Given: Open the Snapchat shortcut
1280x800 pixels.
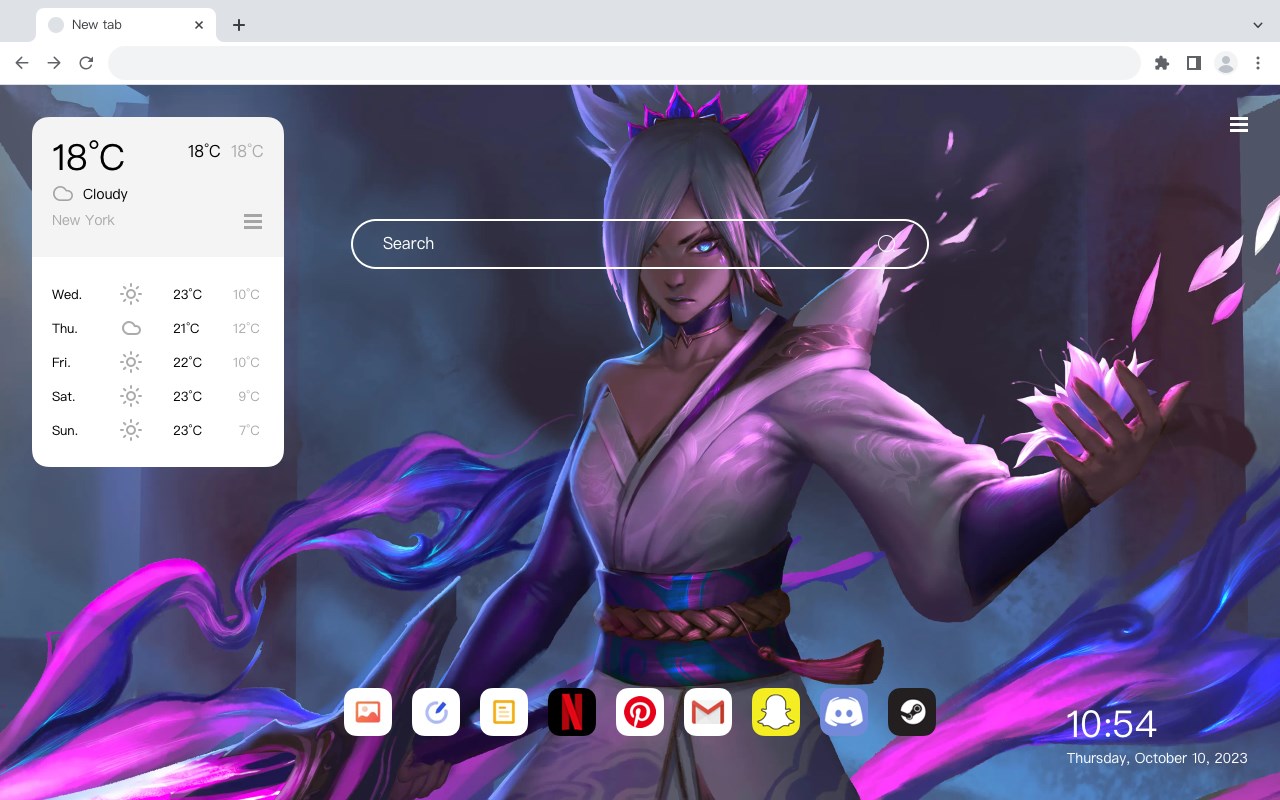Looking at the screenshot, I should tap(776, 712).
